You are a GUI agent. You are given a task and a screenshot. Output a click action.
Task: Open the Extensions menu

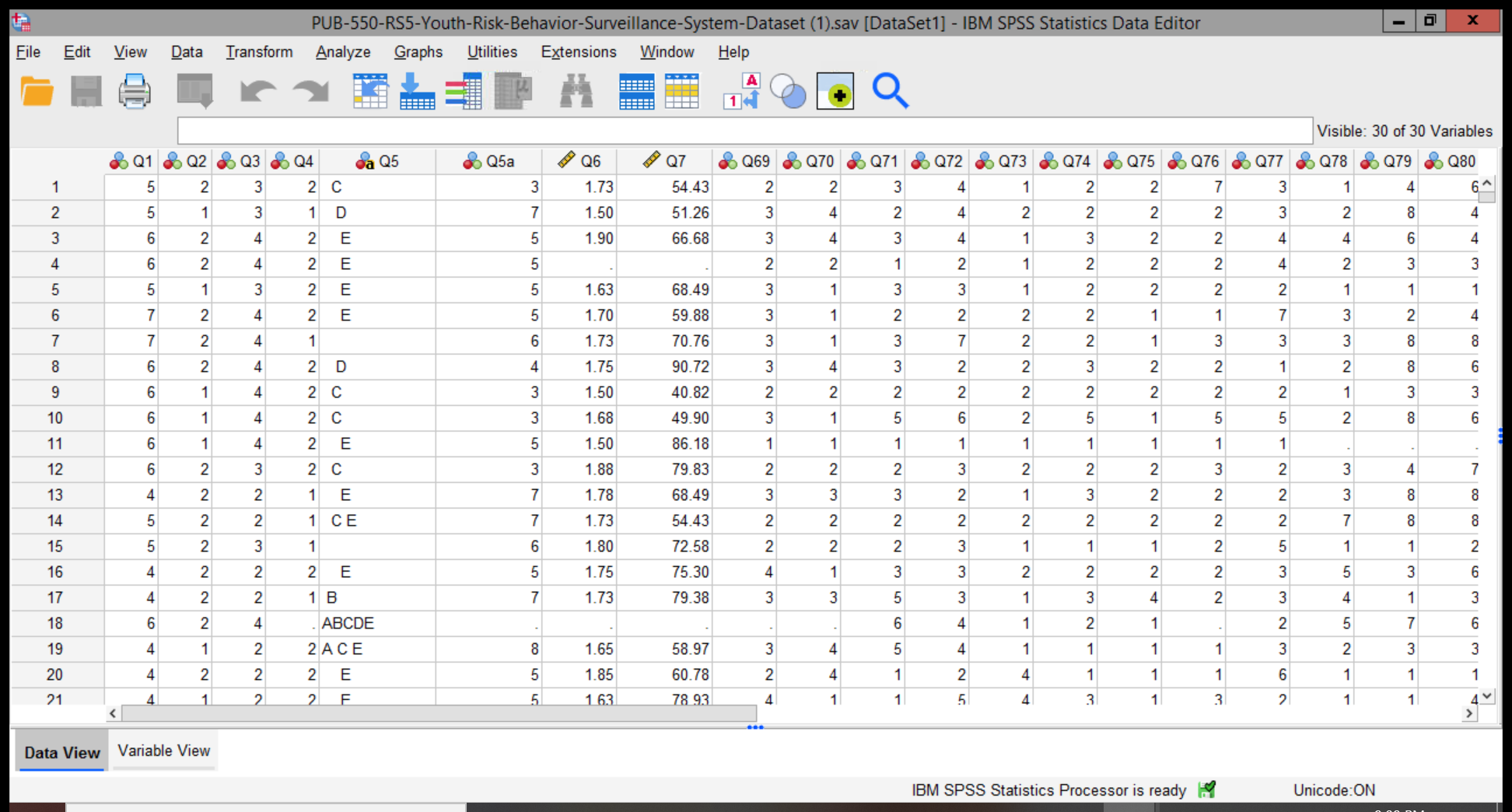click(579, 52)
